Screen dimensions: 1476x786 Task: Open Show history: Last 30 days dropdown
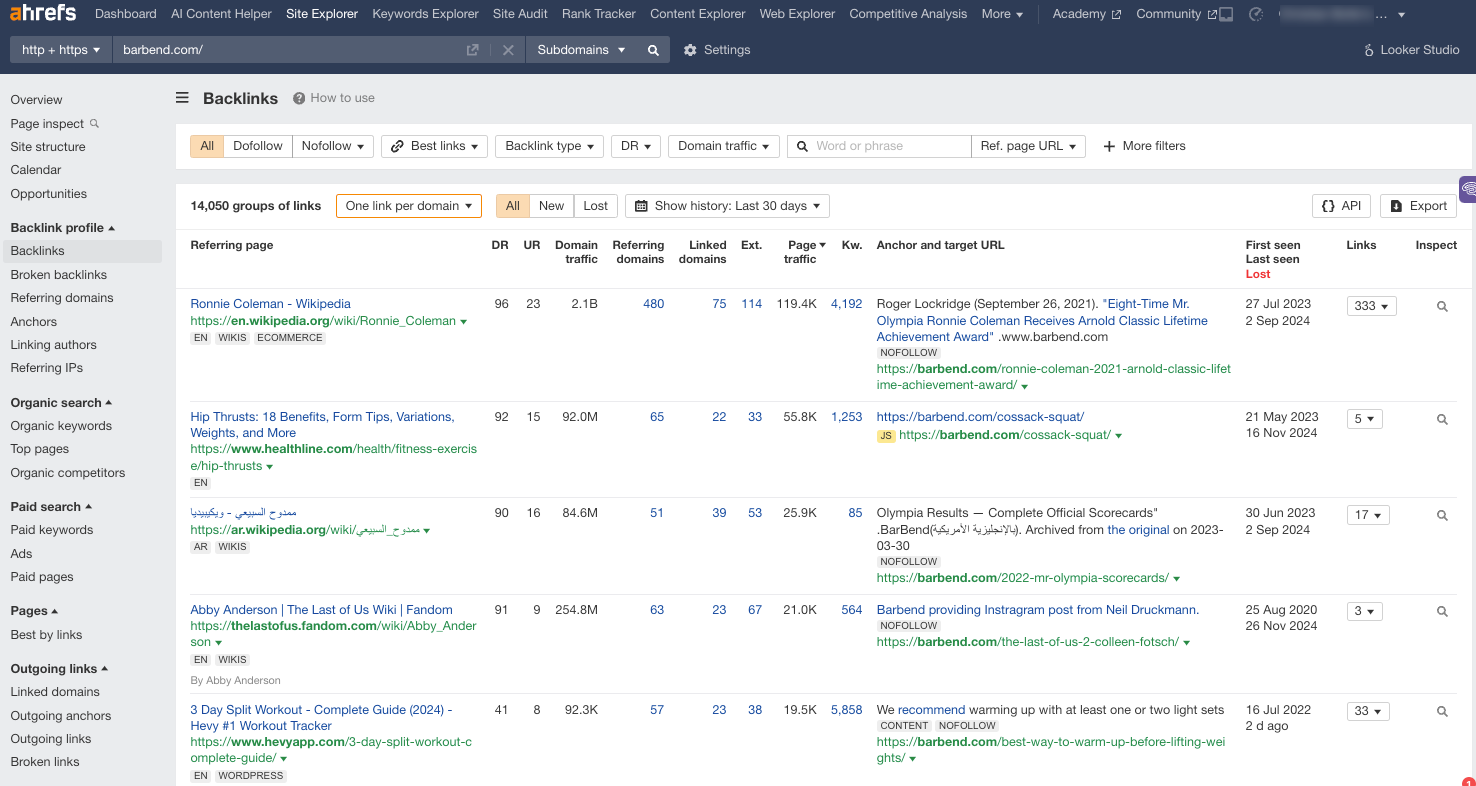tap(727, 206)
